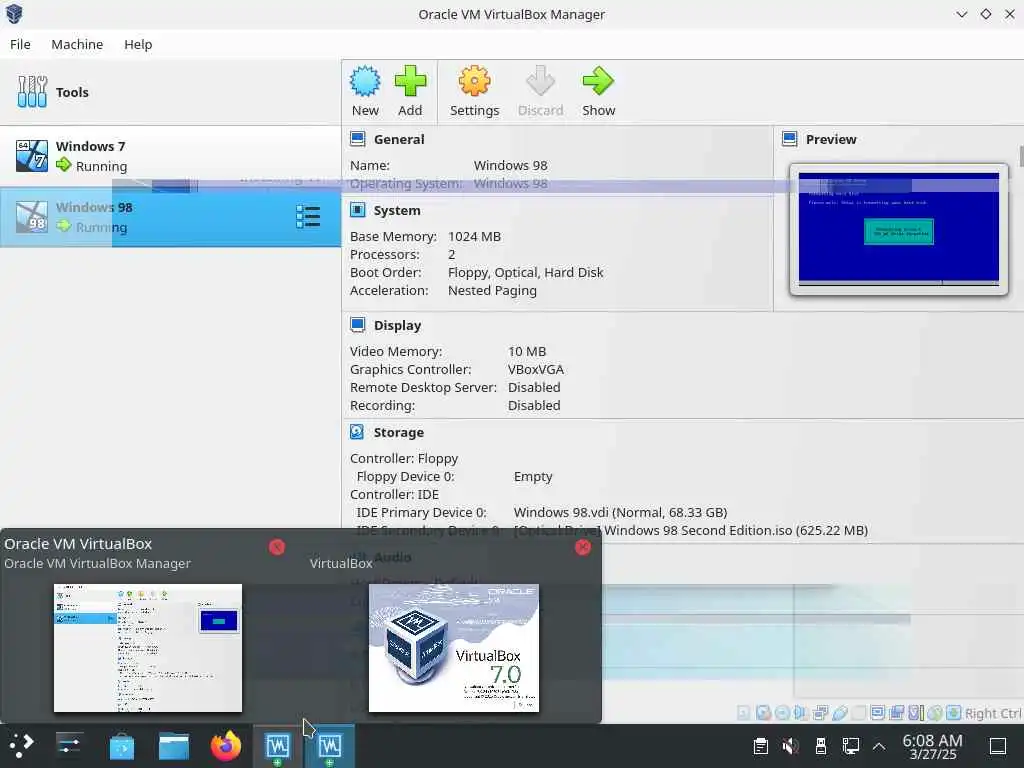The width and height of the screenshot is (1024, 768).
Task: Open the removable devices USB tray icon
Action: (821, 746)
